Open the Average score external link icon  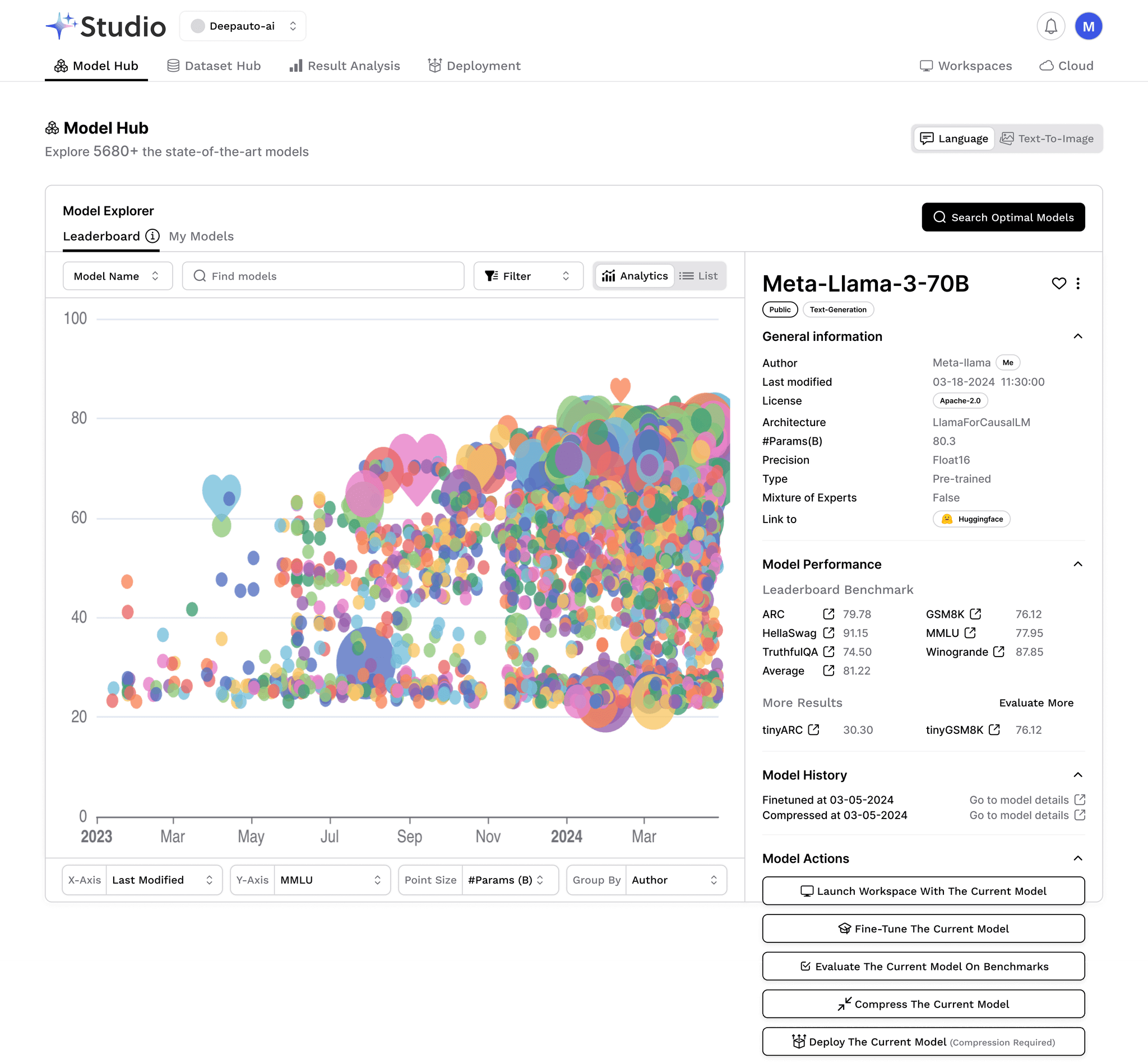pyautogui.click(x=828, y=670)
